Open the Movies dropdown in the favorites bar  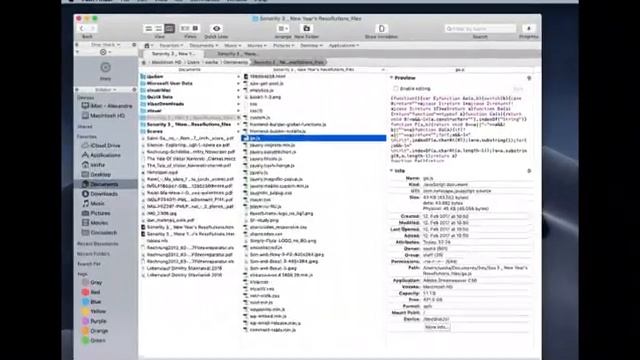pyautogui.click(x=257, y=46)
